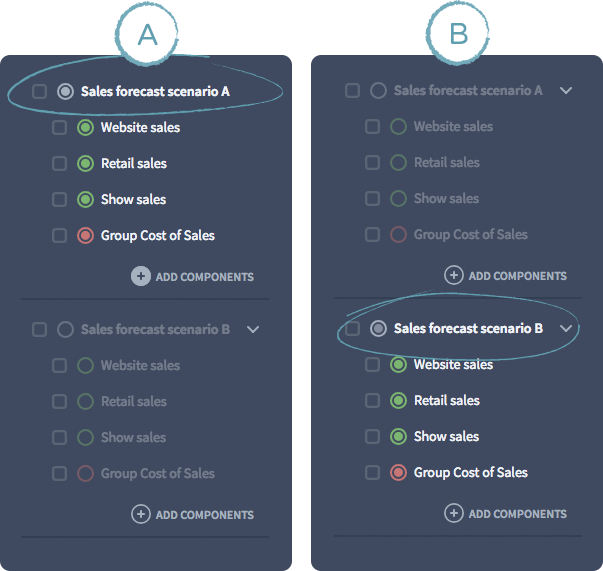Activate Sales forecast scenario A radio in panel B
Viewport: 603px width, 571px height.
(378, 91)
